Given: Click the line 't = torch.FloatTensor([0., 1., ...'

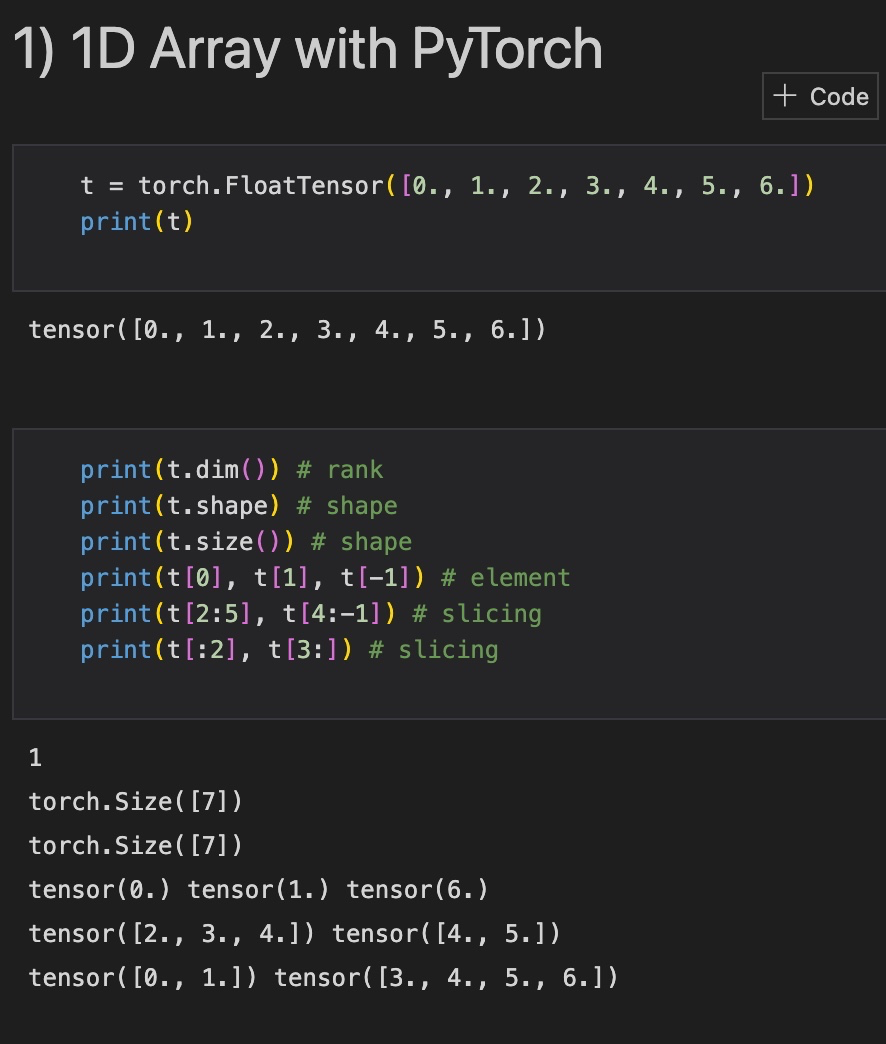Looking at the screenshot, I should (447, 186).
